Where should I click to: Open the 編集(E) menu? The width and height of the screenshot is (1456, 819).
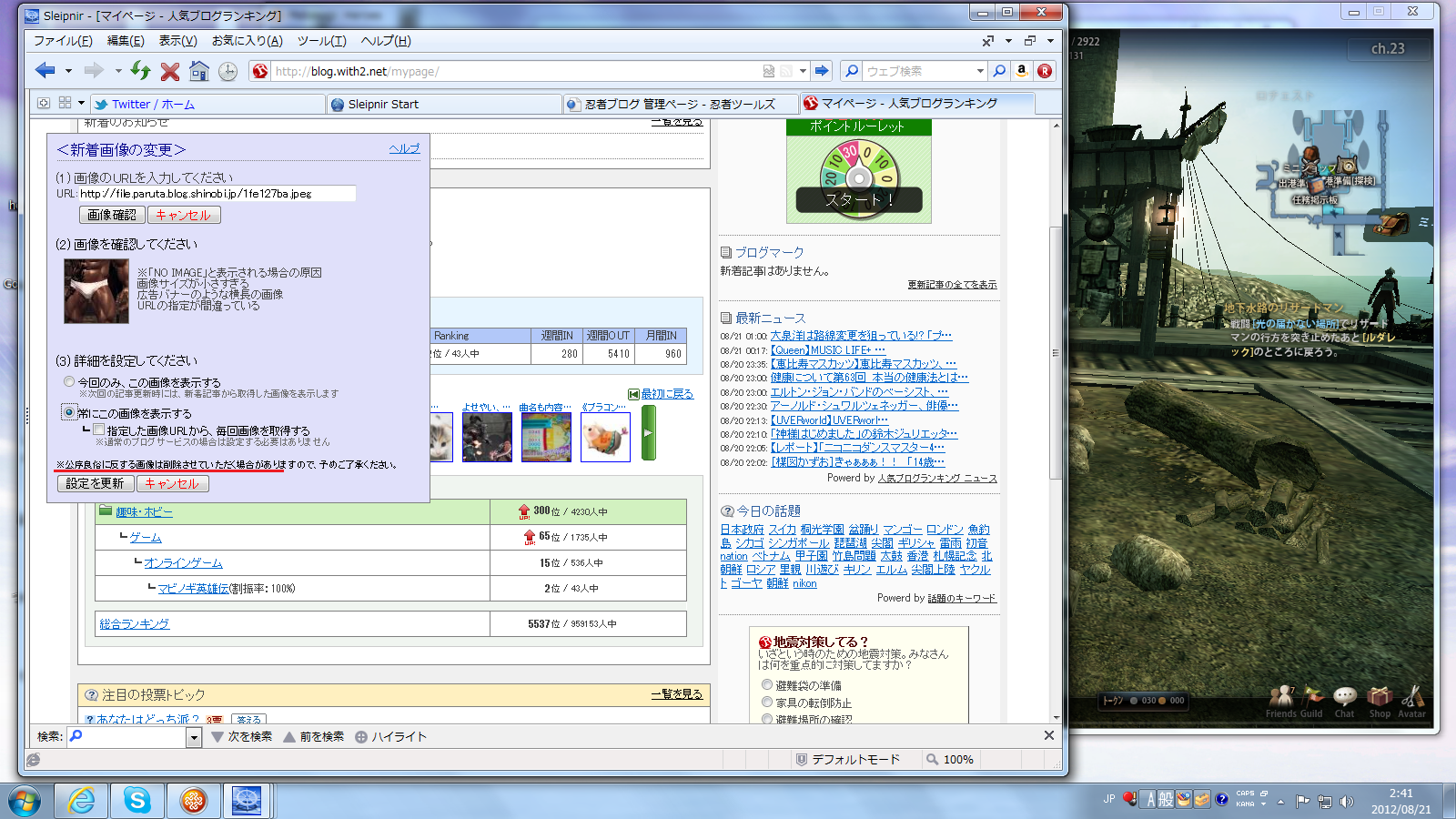click(126, 41)
